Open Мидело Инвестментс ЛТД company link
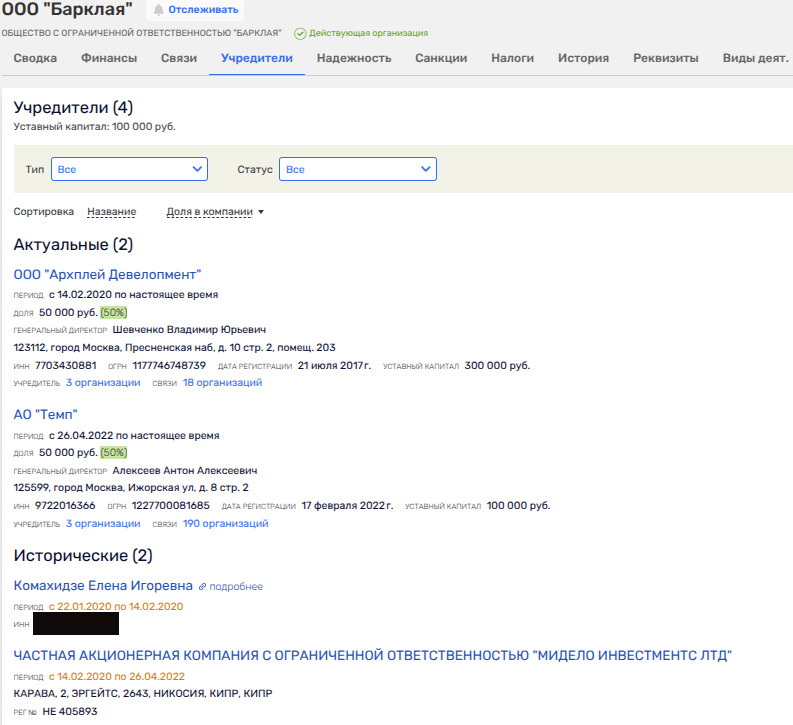793x725 pixels. pyautogui.click(x=373, y=655)
